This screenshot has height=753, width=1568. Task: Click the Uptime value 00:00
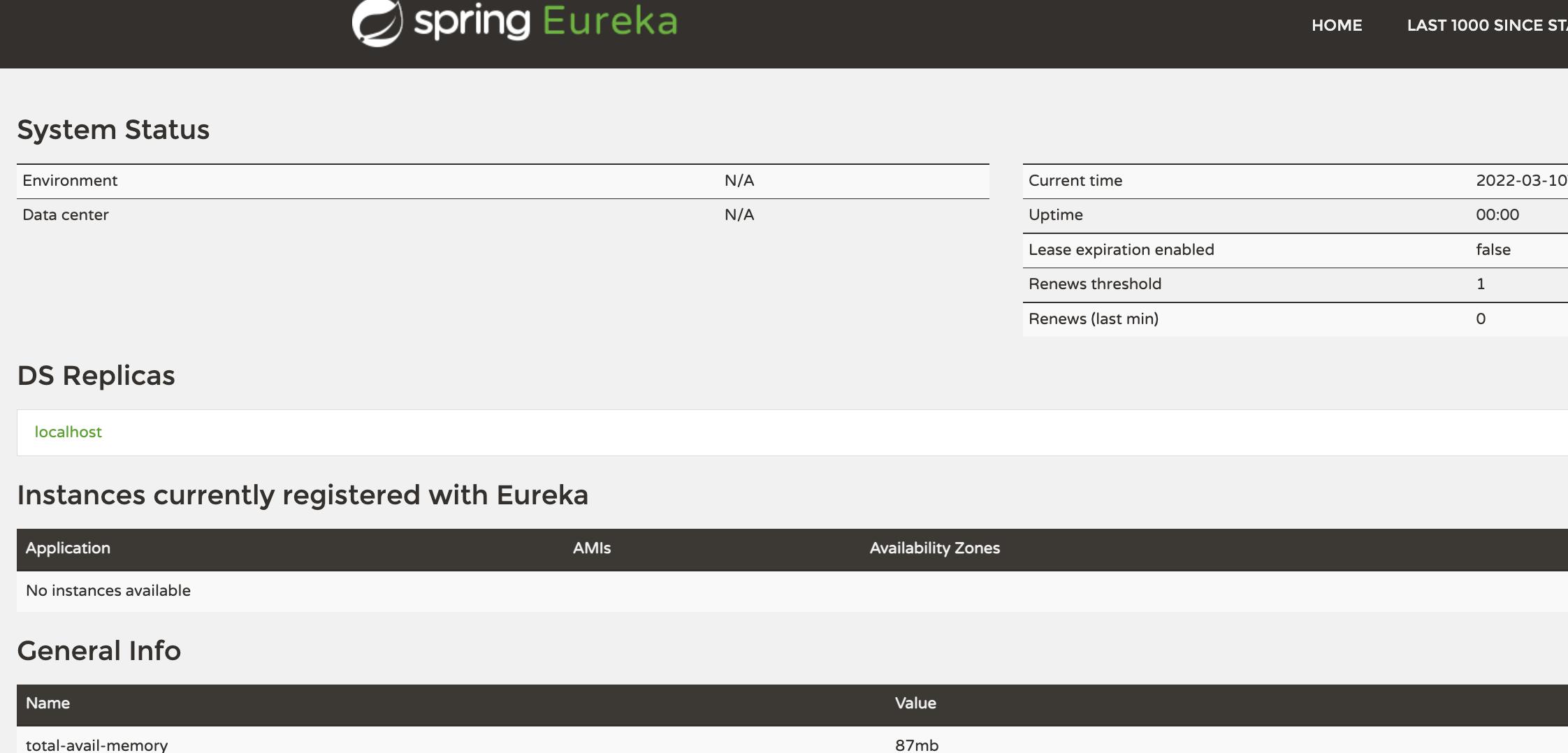[x=1497, y=215]
